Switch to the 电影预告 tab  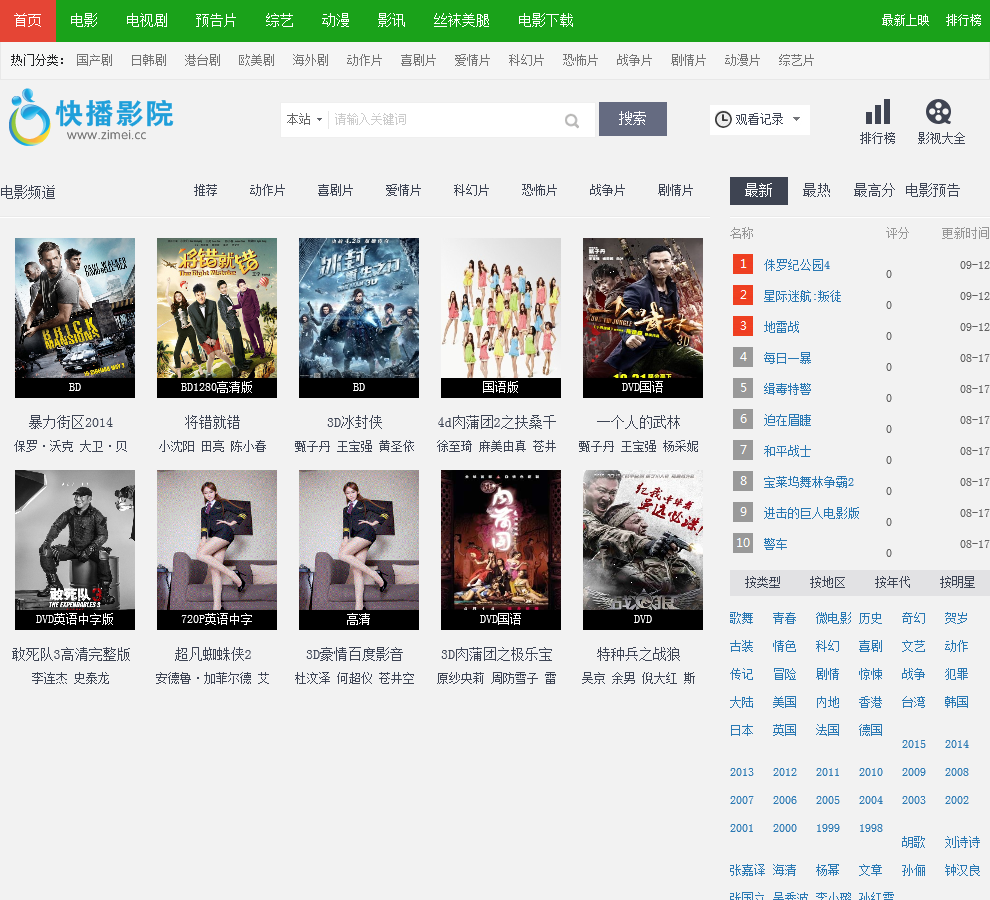point(933,191)
